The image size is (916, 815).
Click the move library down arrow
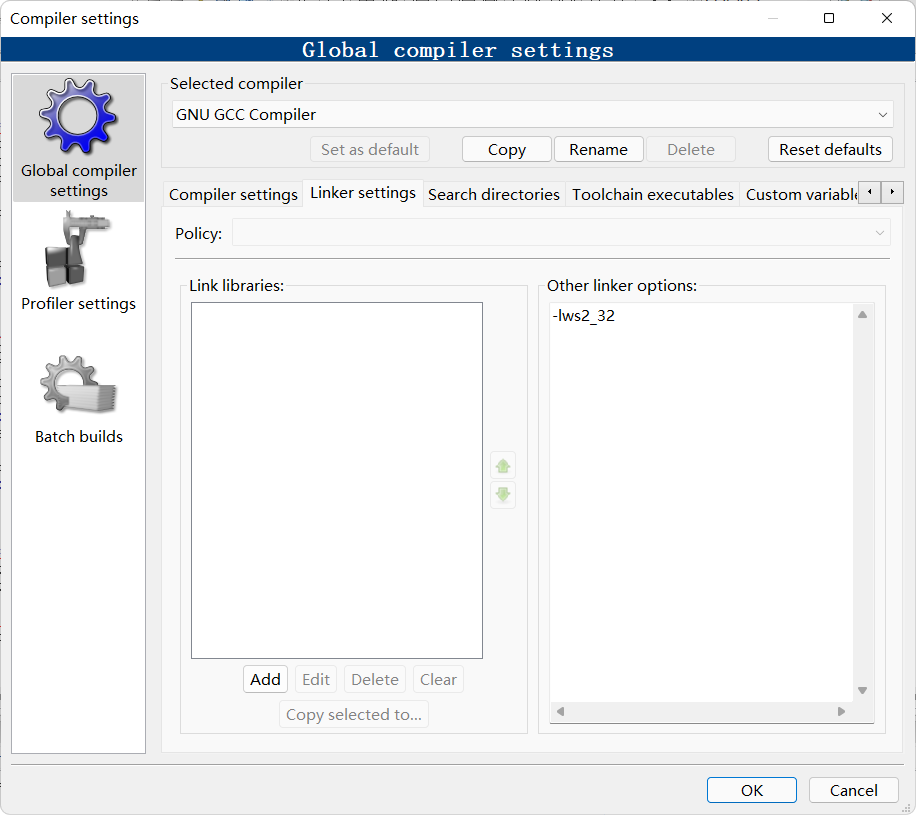click(503, 494)
